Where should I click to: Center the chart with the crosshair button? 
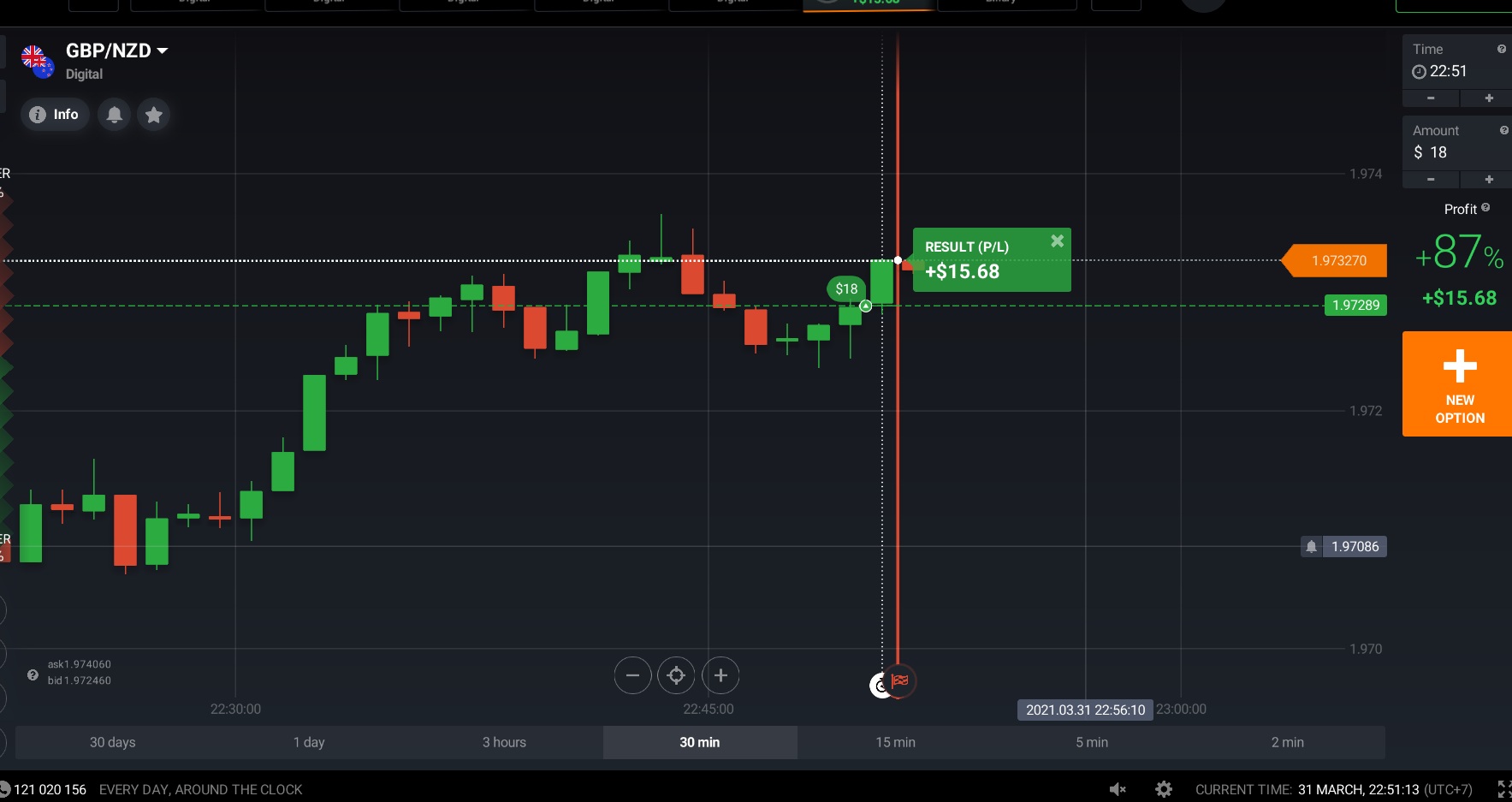click(676, 675)
